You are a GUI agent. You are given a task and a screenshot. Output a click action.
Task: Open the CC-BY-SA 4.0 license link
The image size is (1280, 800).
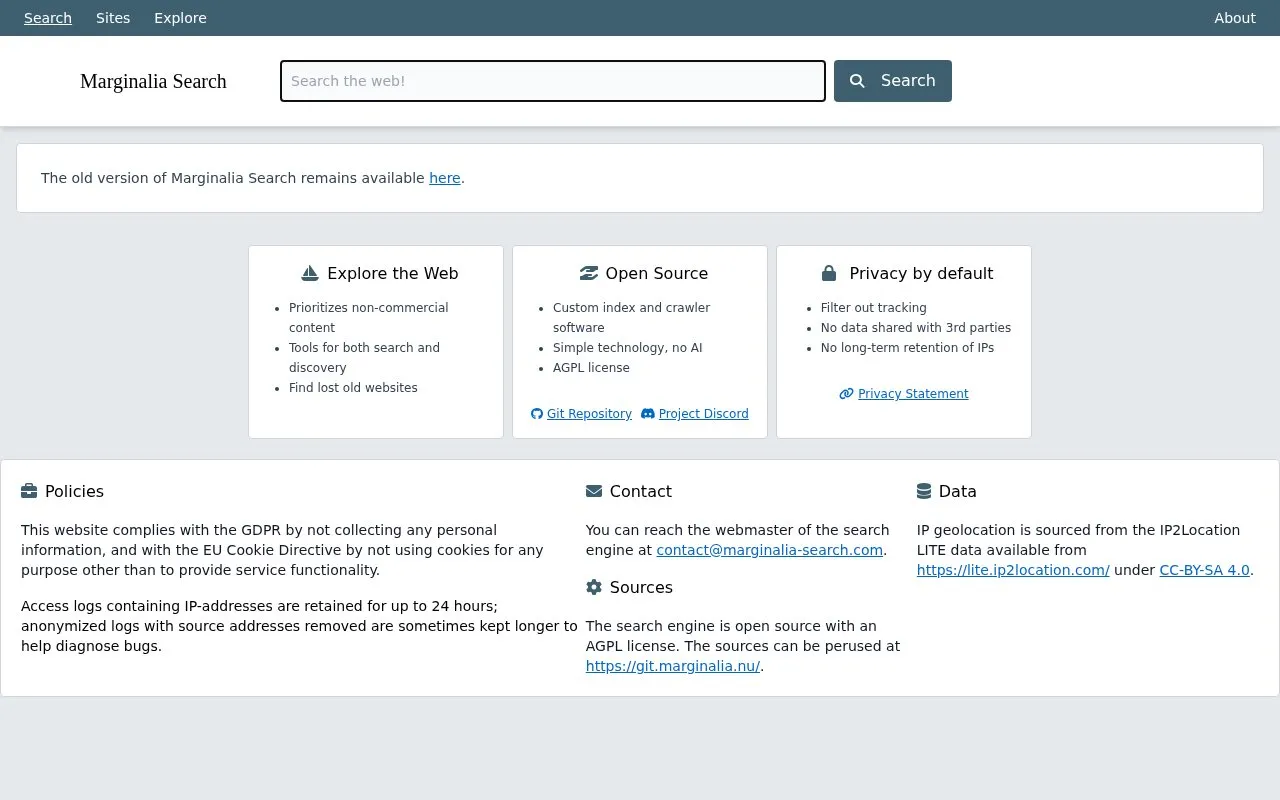pos(1204,570)
